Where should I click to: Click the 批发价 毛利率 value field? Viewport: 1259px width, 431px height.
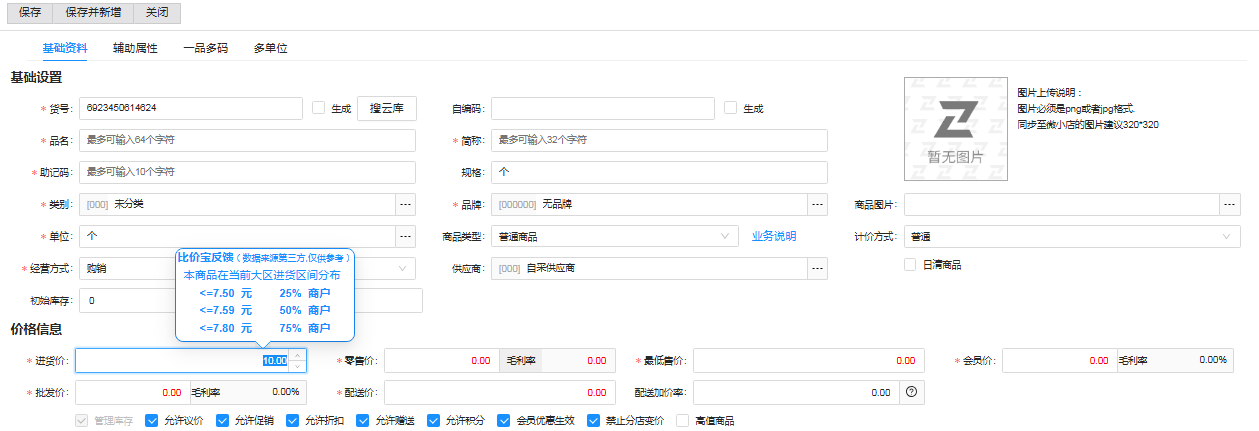coord(264,392)
